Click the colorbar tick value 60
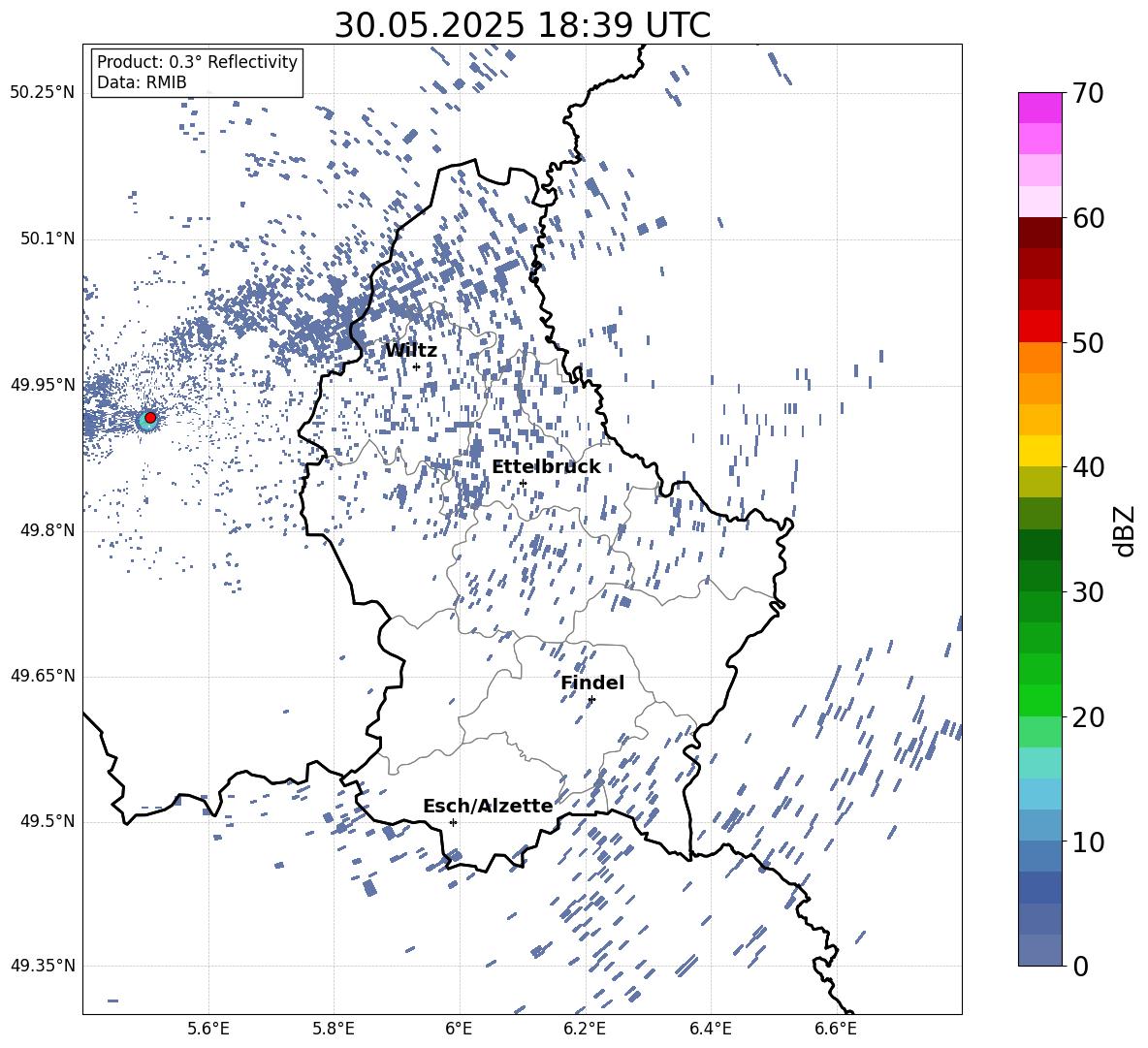Screen dimensions: 1148x1048 pos(1088,218)
